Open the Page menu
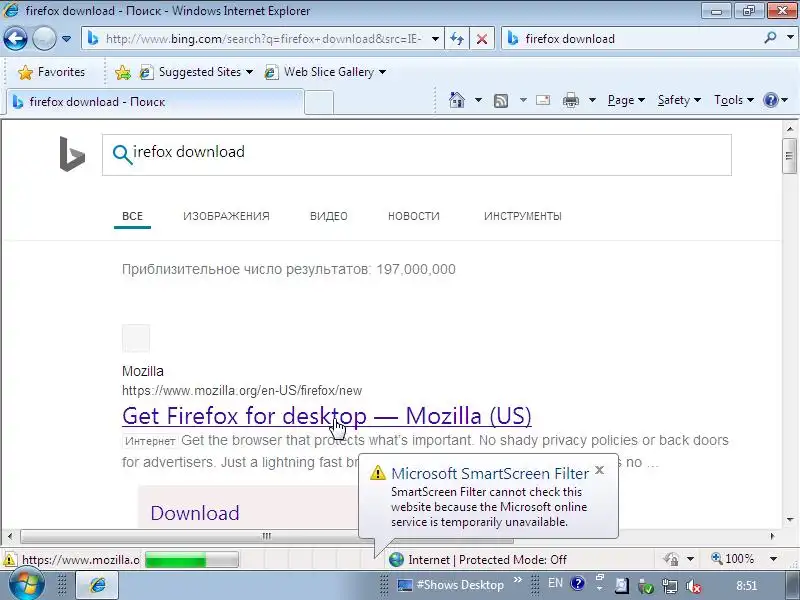The height and width of the screenshot is (600, 800). [626, 100]
